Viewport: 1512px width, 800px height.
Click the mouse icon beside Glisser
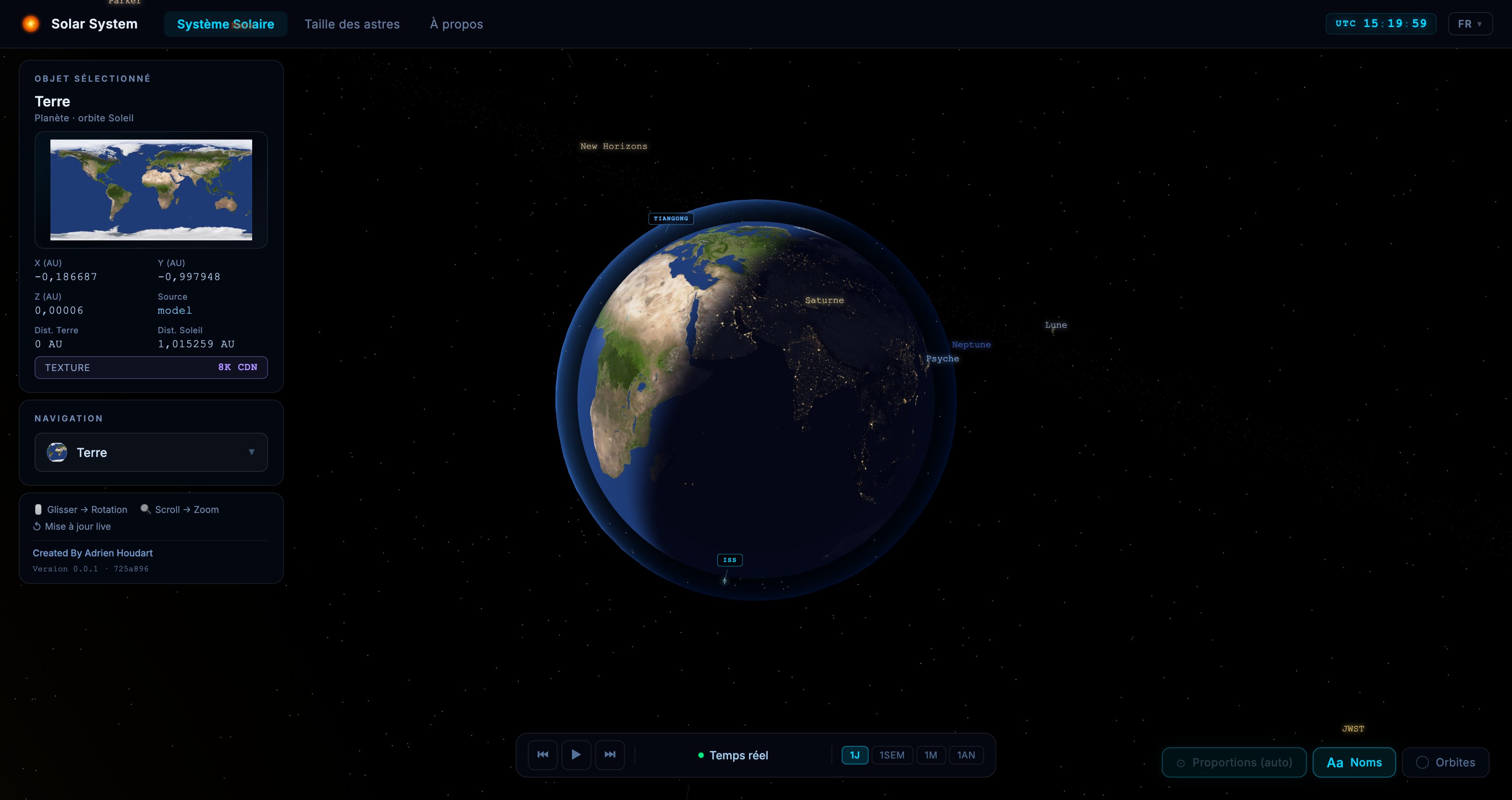point(38,510)
